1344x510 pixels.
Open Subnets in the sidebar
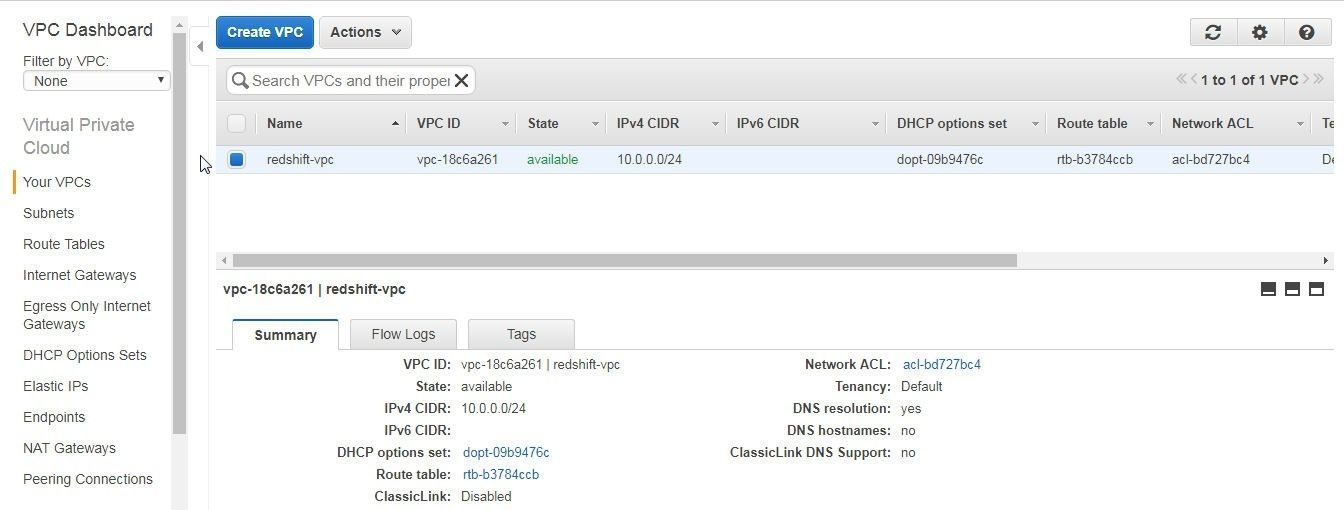[x=49, y=213]
